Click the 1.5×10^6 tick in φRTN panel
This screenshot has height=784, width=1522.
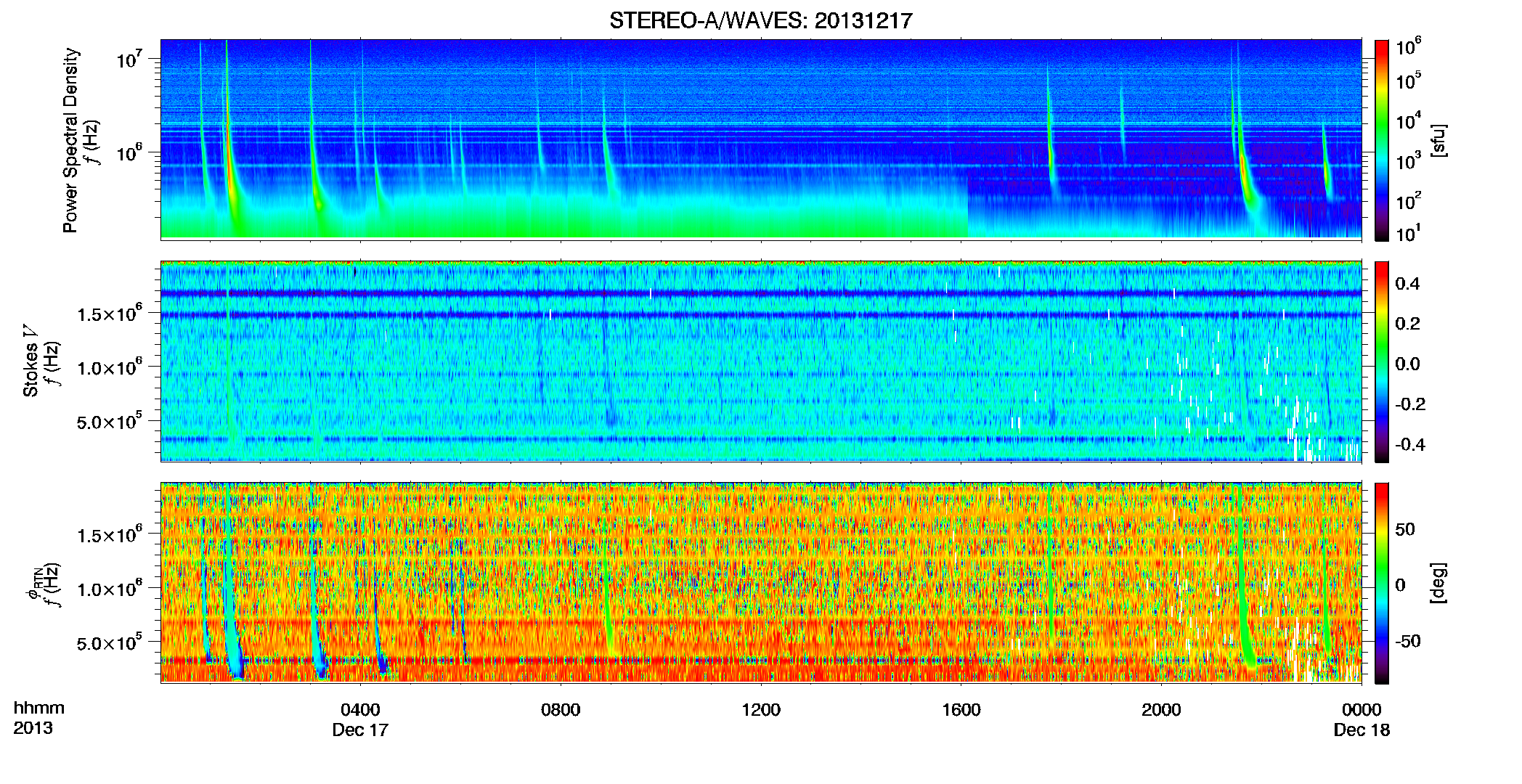pos(110,534)
